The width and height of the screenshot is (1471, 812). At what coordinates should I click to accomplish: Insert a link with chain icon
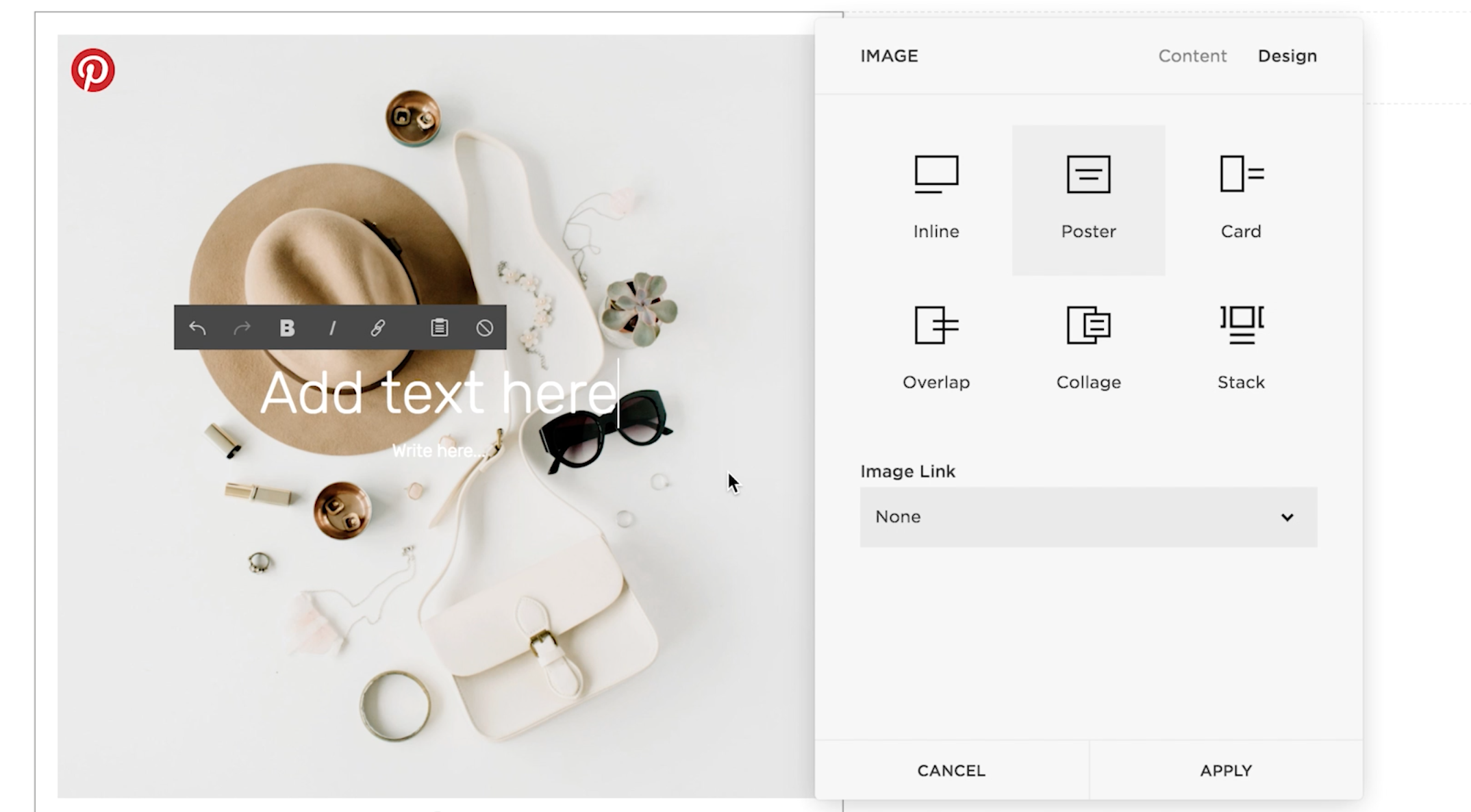tap(377, 328)
